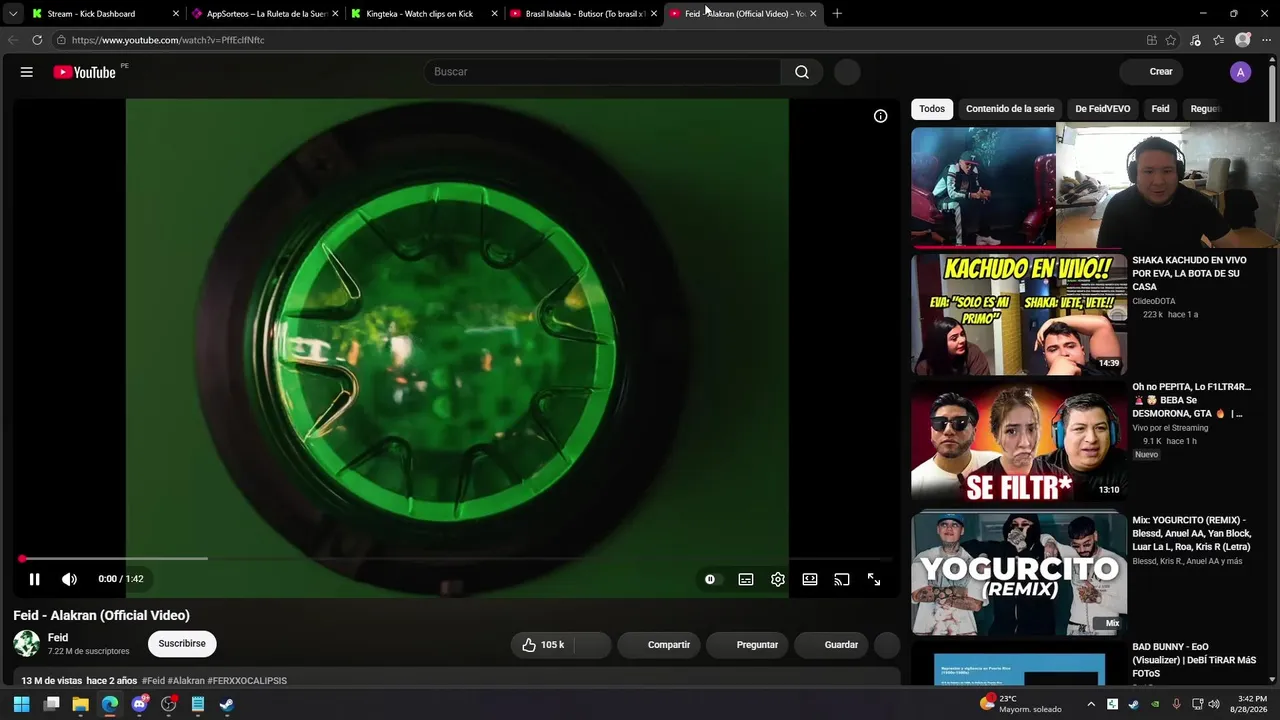Viewport: 1280px width, 720px height.
Task: Open the browser favorites list
Action: 1219,40
